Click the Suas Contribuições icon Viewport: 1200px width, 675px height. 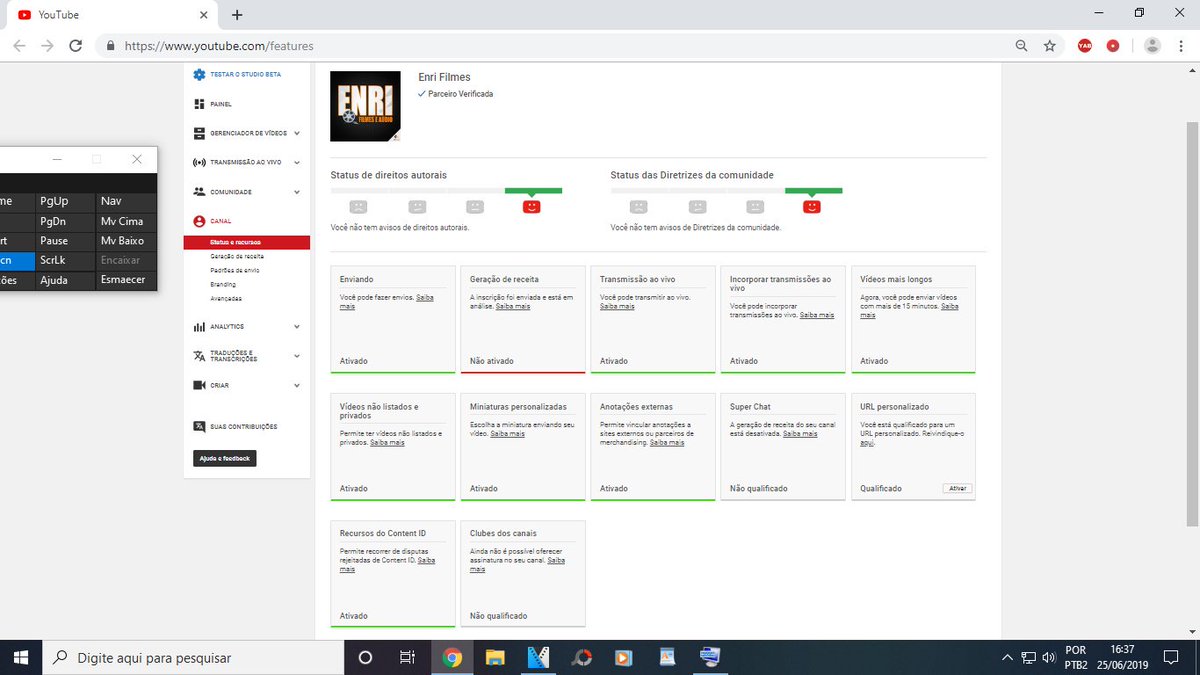pos(199,427)
